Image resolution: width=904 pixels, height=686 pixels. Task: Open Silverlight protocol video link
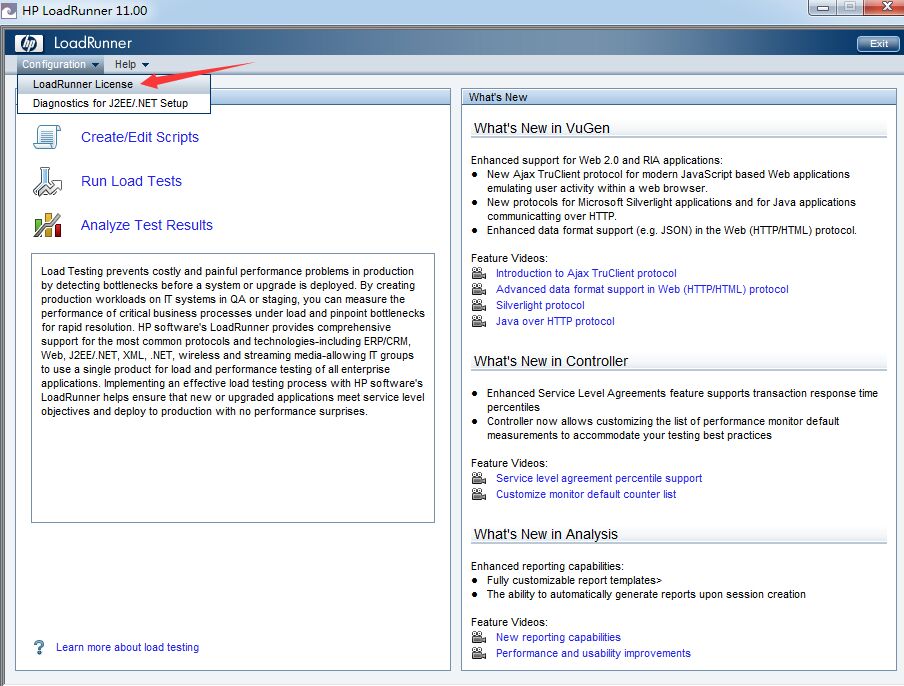pos(540,306)
